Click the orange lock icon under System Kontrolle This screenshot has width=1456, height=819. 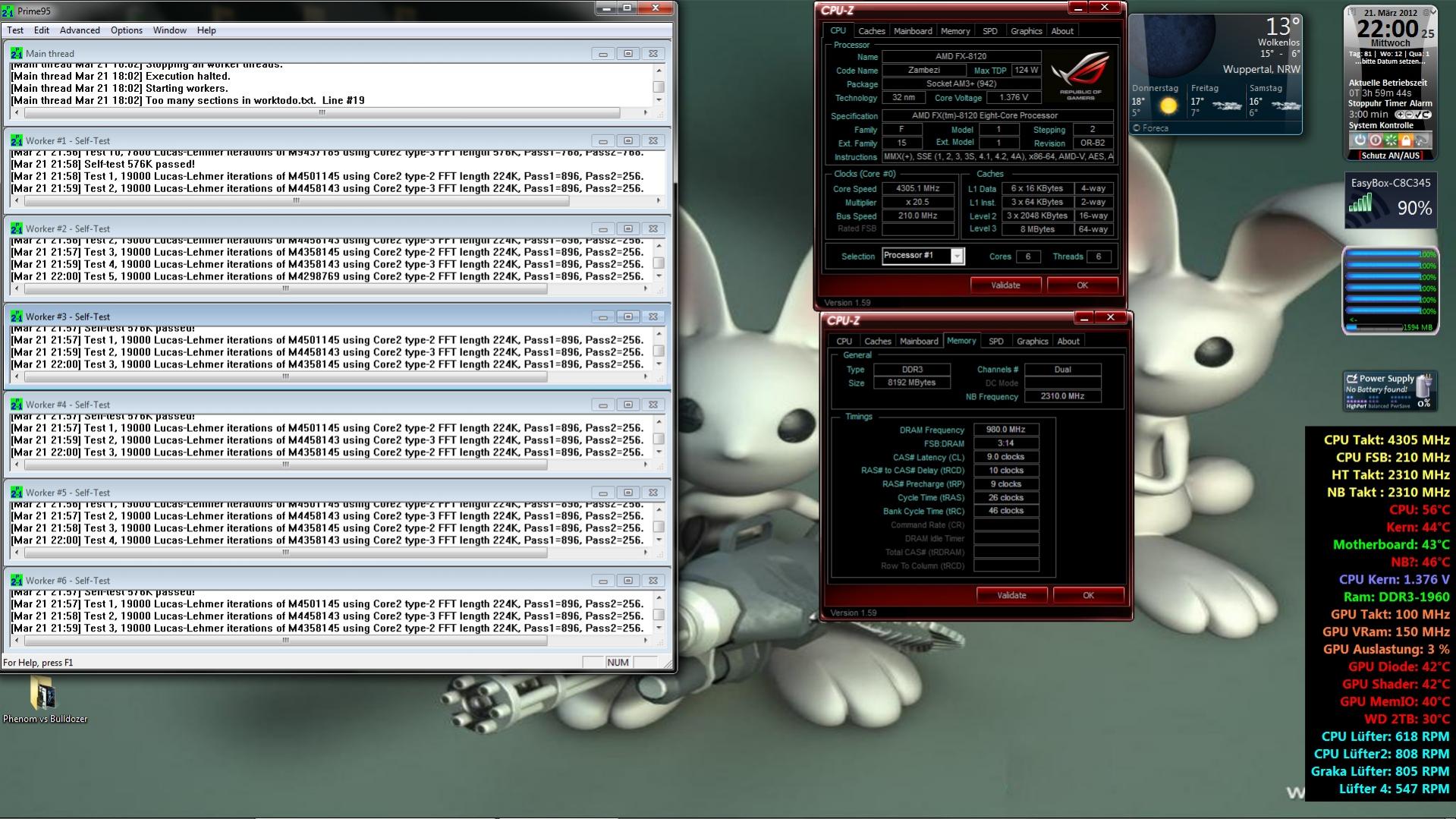pyautogui.click(x=1406, y=140)
